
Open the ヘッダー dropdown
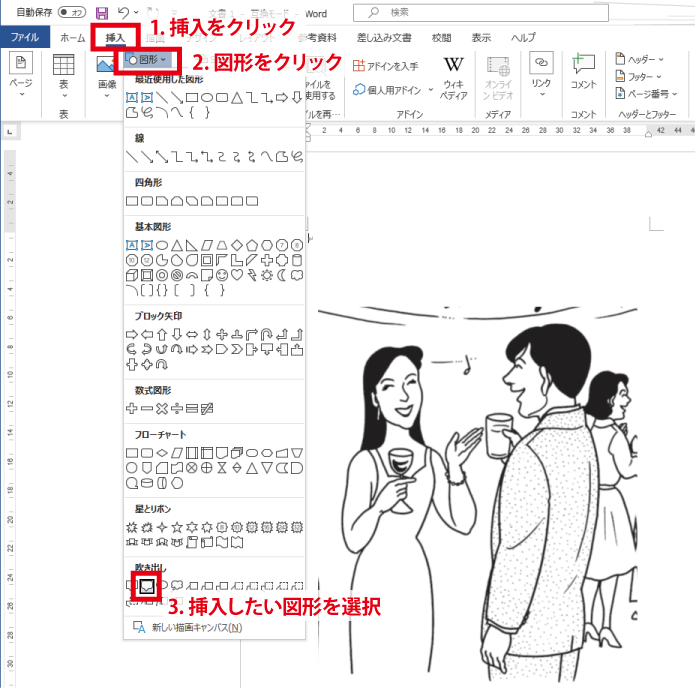(x=640, y=59)
